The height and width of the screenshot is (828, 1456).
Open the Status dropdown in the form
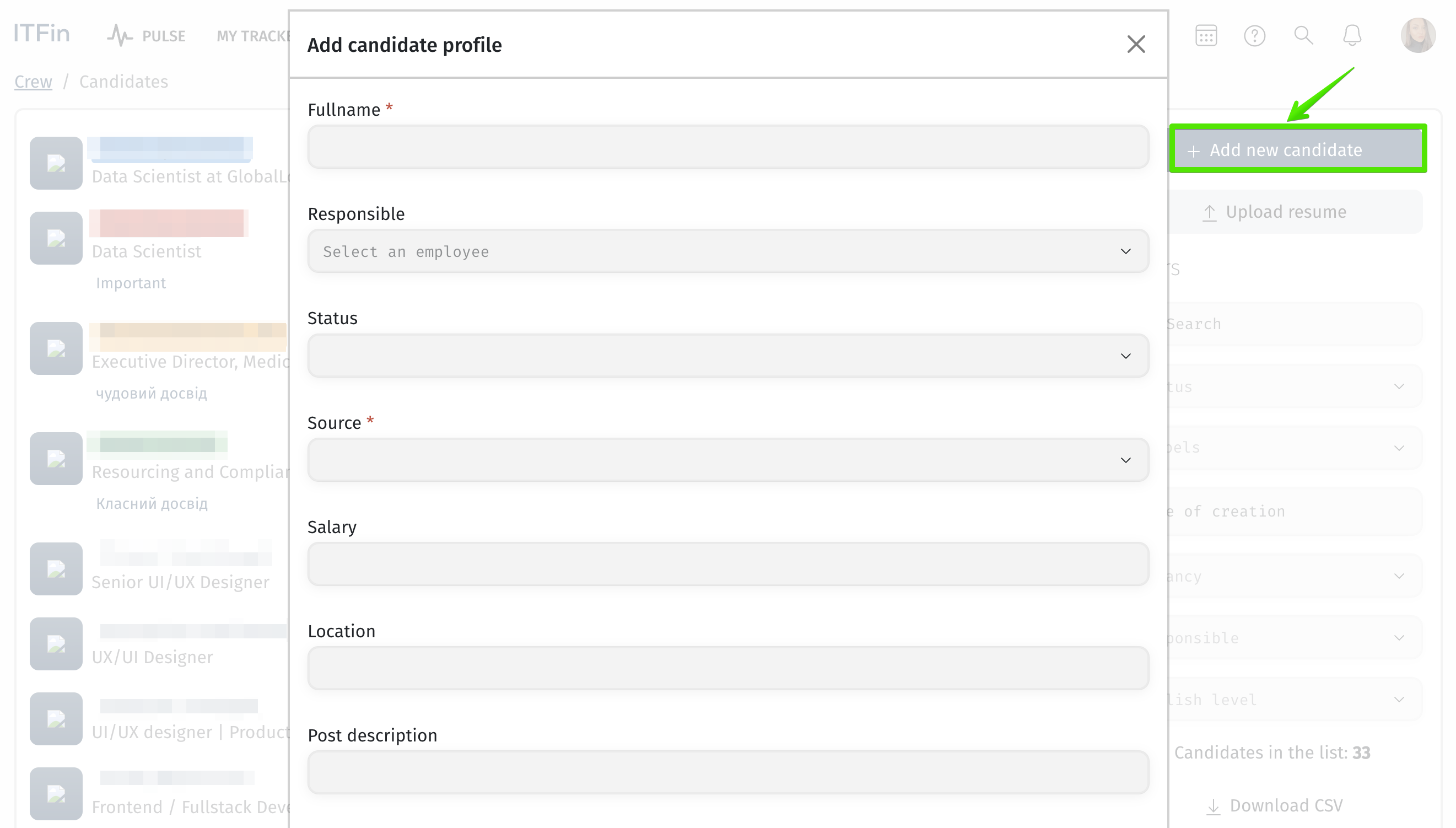pos(727,356)
